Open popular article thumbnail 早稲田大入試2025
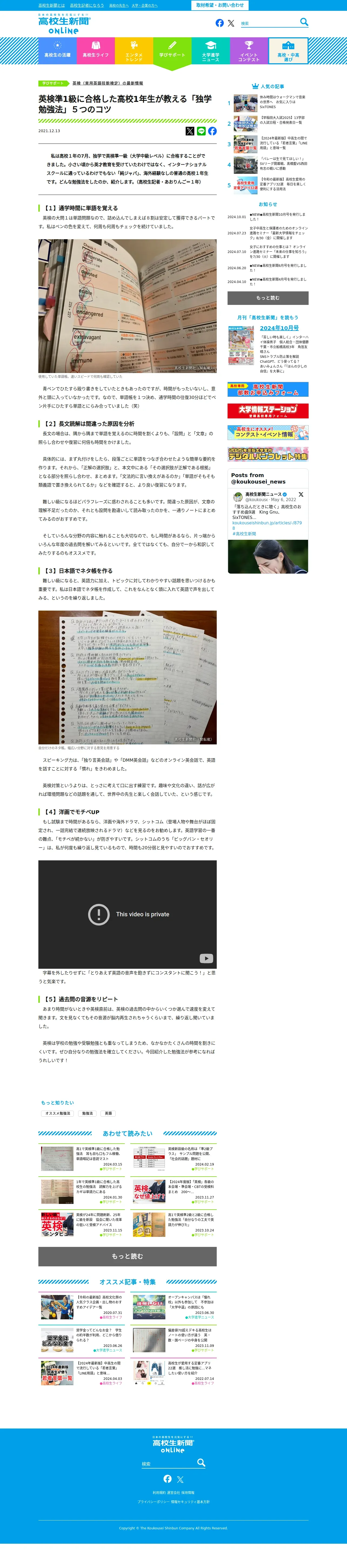The image size is (347, 1568). point(245,124)
